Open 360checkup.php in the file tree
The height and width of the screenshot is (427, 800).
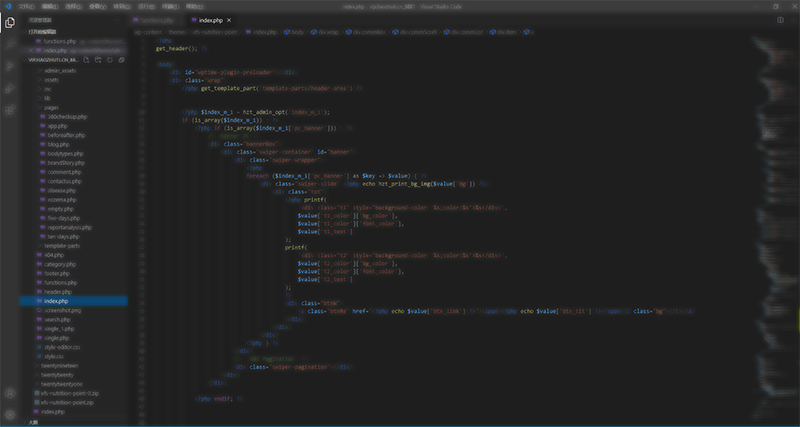(67, 117)
